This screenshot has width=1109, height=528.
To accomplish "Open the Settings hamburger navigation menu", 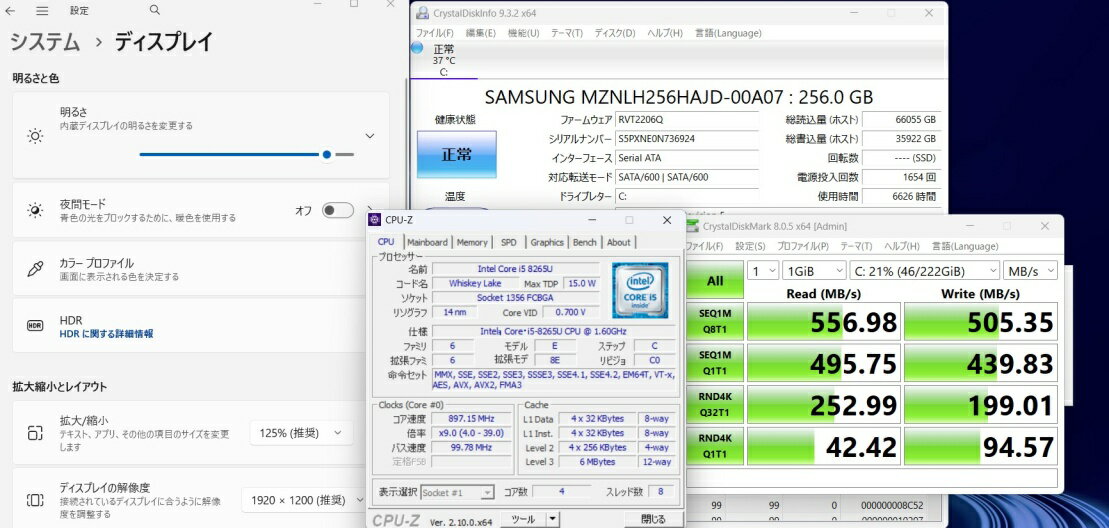I will tap(42, 10).
